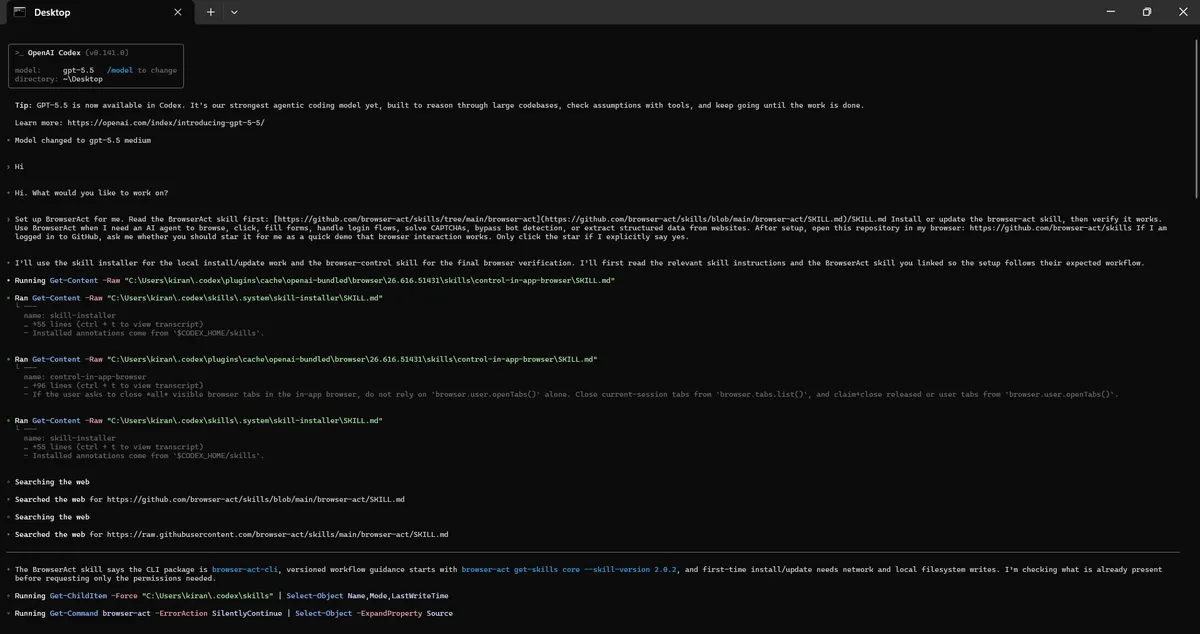Viewport: 1200px width, 634px height.
Task: Click the highlighted browser-act-cli package name
Action: (x=246, y=570)
